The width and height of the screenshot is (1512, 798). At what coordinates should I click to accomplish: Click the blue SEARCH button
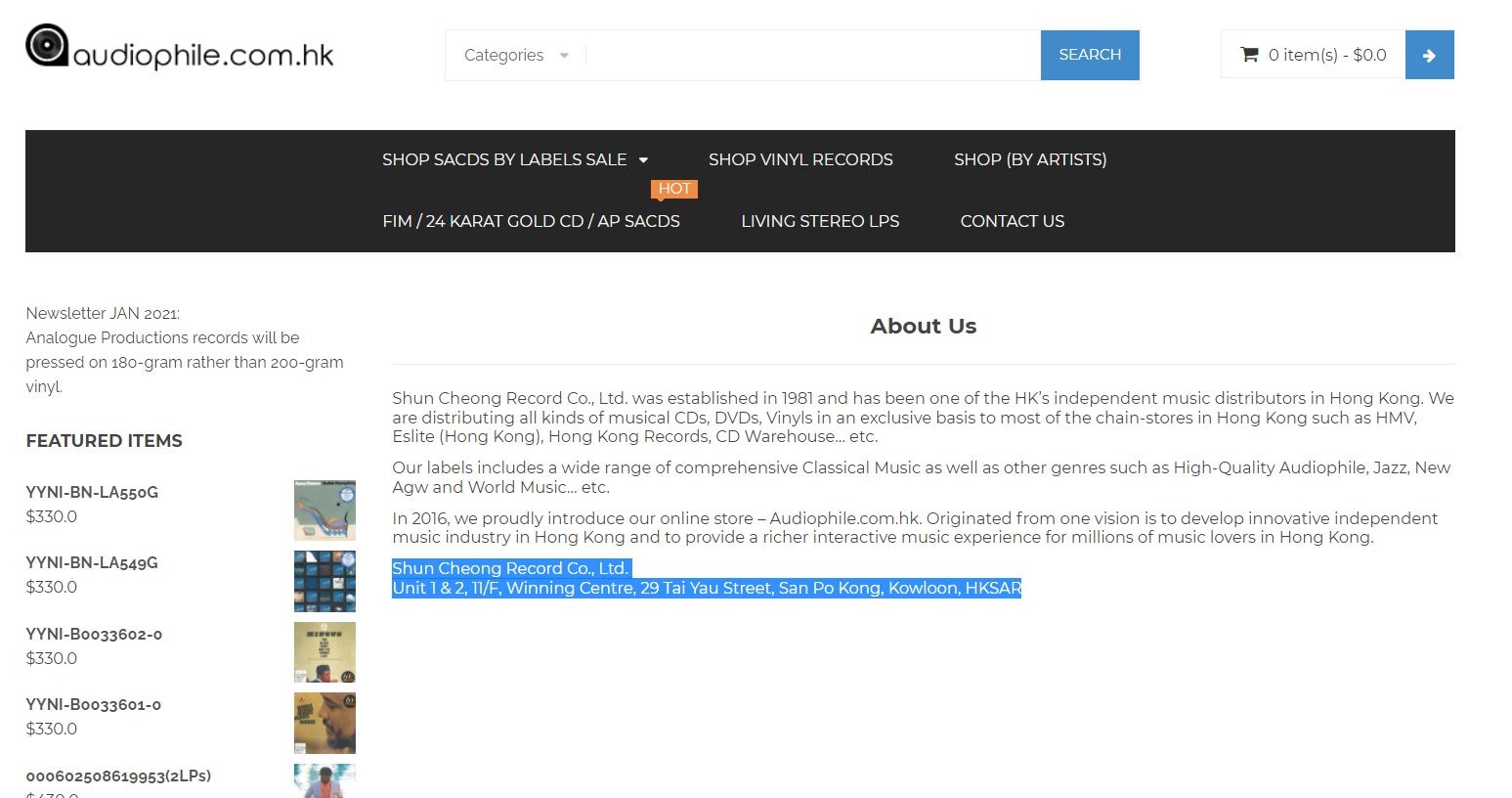point(1089,55)
